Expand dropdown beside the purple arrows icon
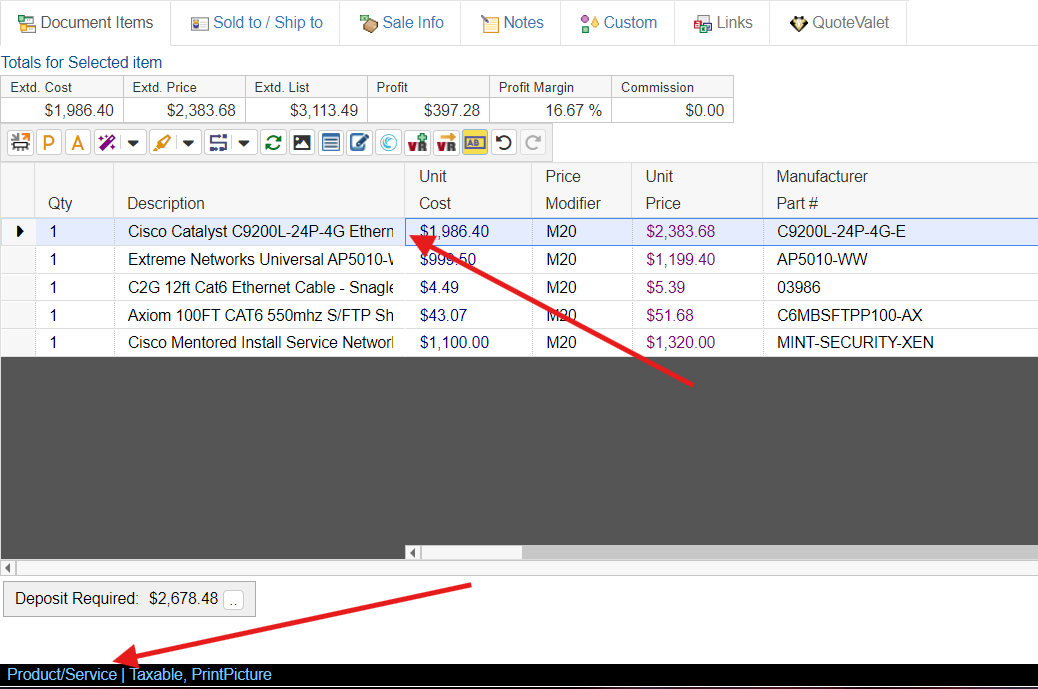Viewport: 1038px width, 689px height. (x=243, y=143)
